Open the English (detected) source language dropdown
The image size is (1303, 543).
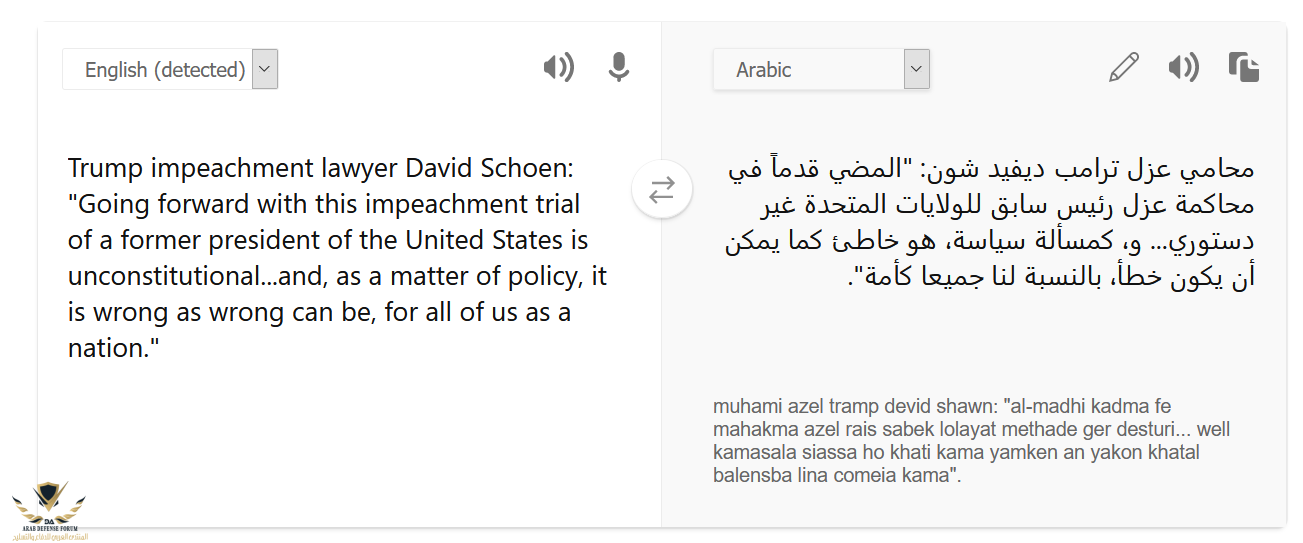coord(170,70)
